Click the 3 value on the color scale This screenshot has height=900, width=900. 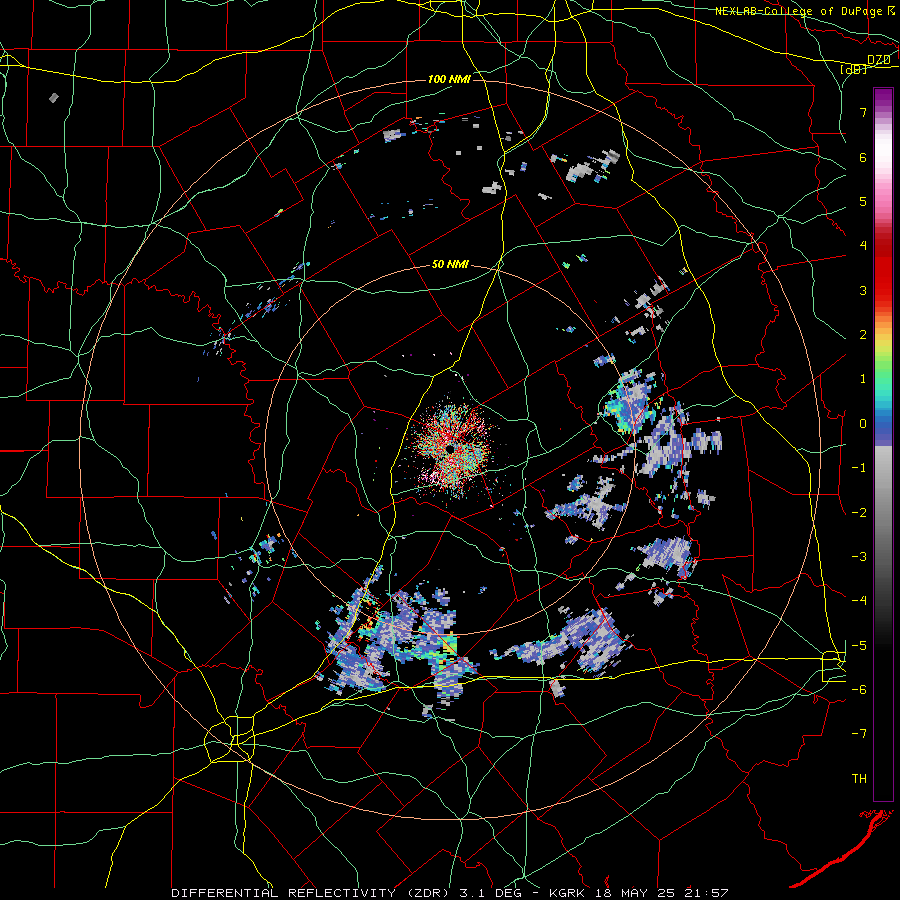[x=863, y=290]
